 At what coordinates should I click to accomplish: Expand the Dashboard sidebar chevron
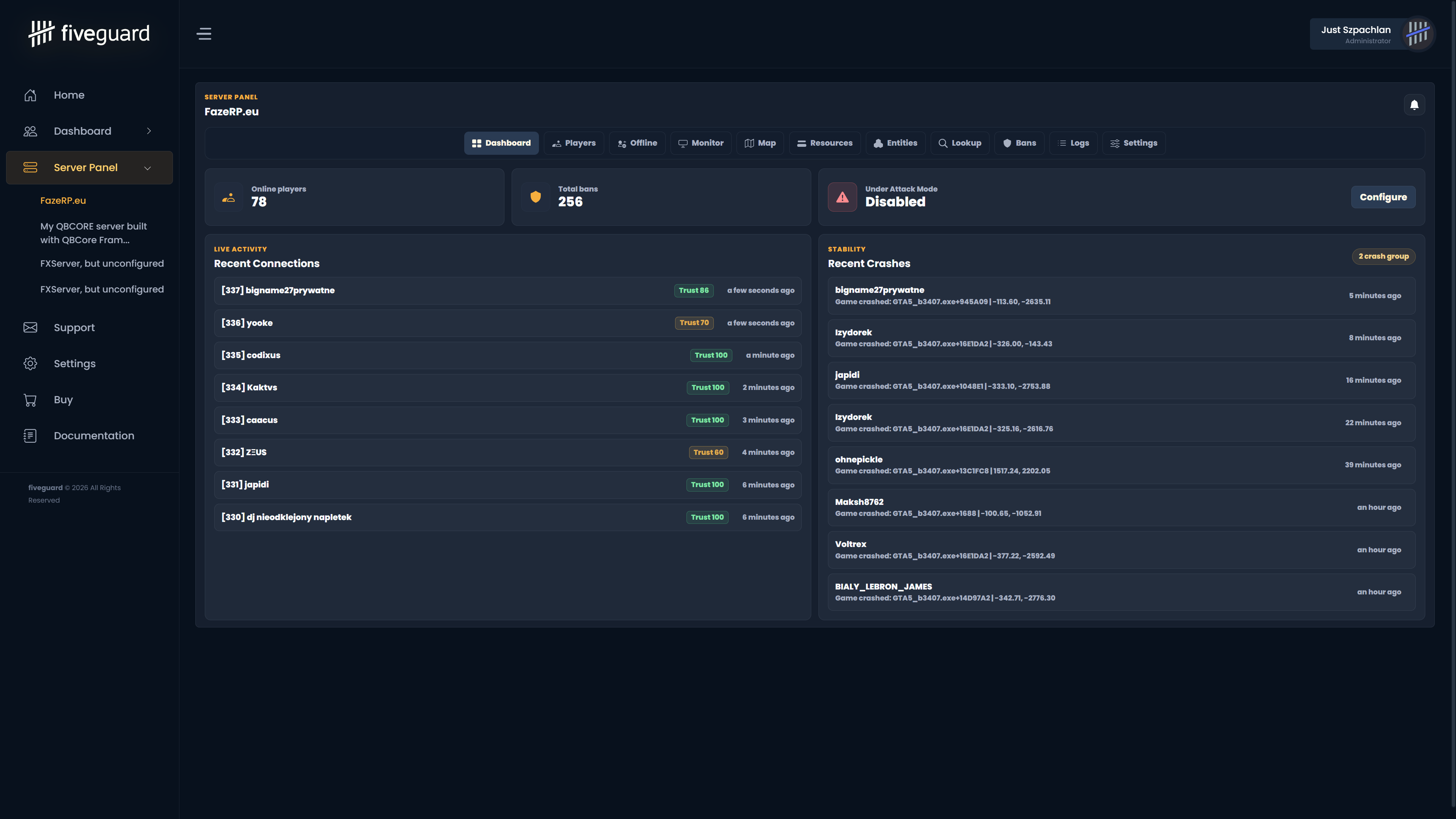pos(149,131)
